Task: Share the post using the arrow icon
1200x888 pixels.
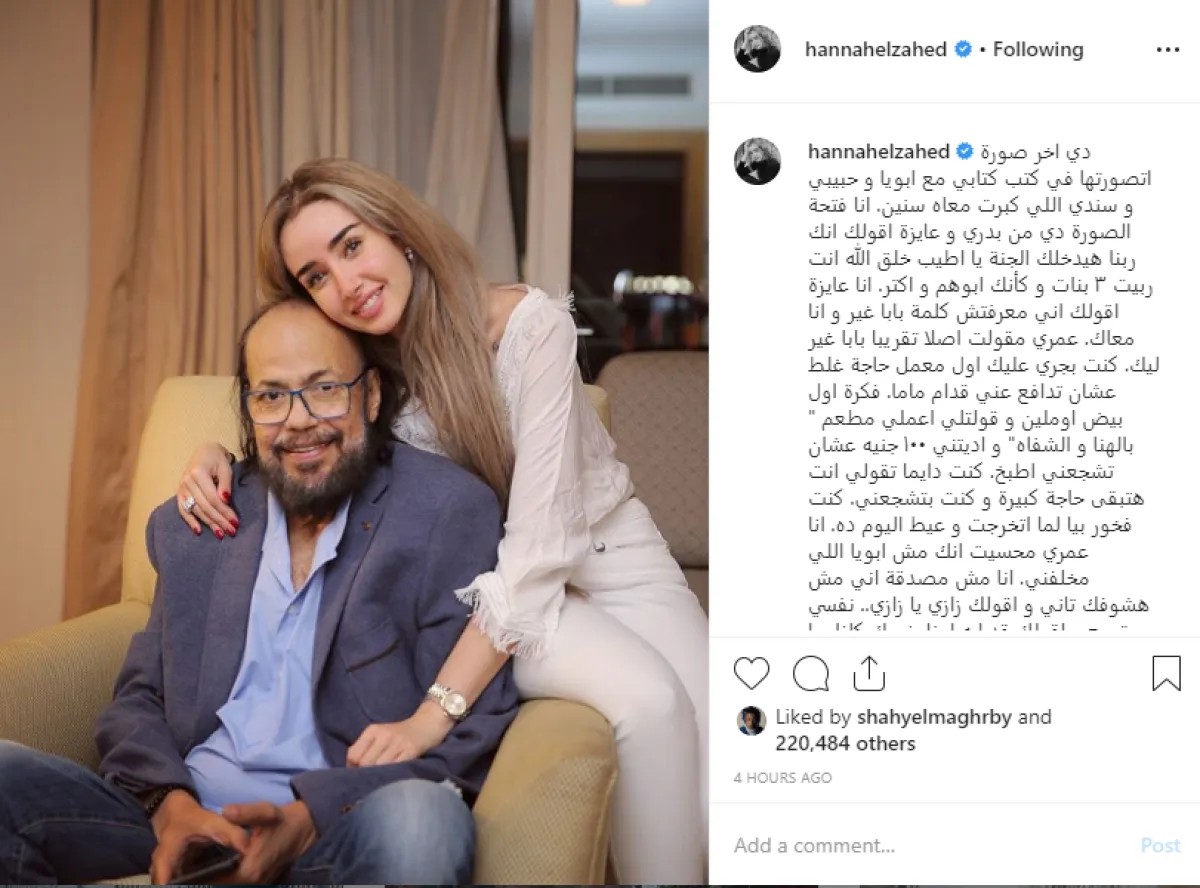Action: click(x=870, y=673)
